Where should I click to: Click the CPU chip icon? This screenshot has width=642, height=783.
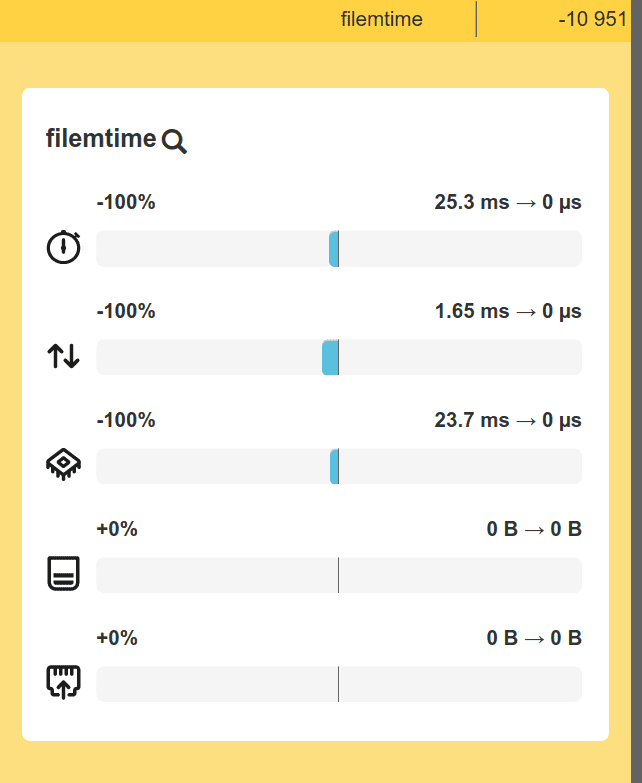point(64,465)
